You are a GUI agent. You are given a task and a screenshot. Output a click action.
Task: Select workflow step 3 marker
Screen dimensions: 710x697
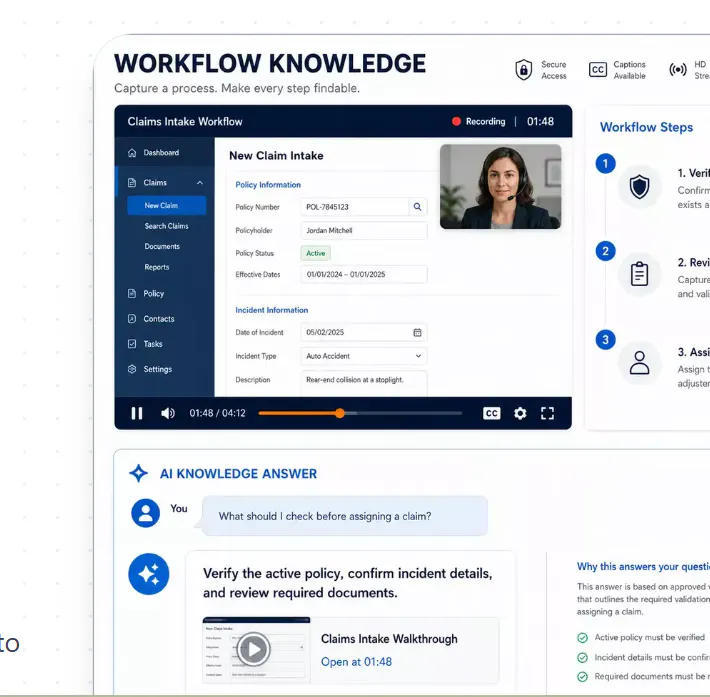pos(605,340)
